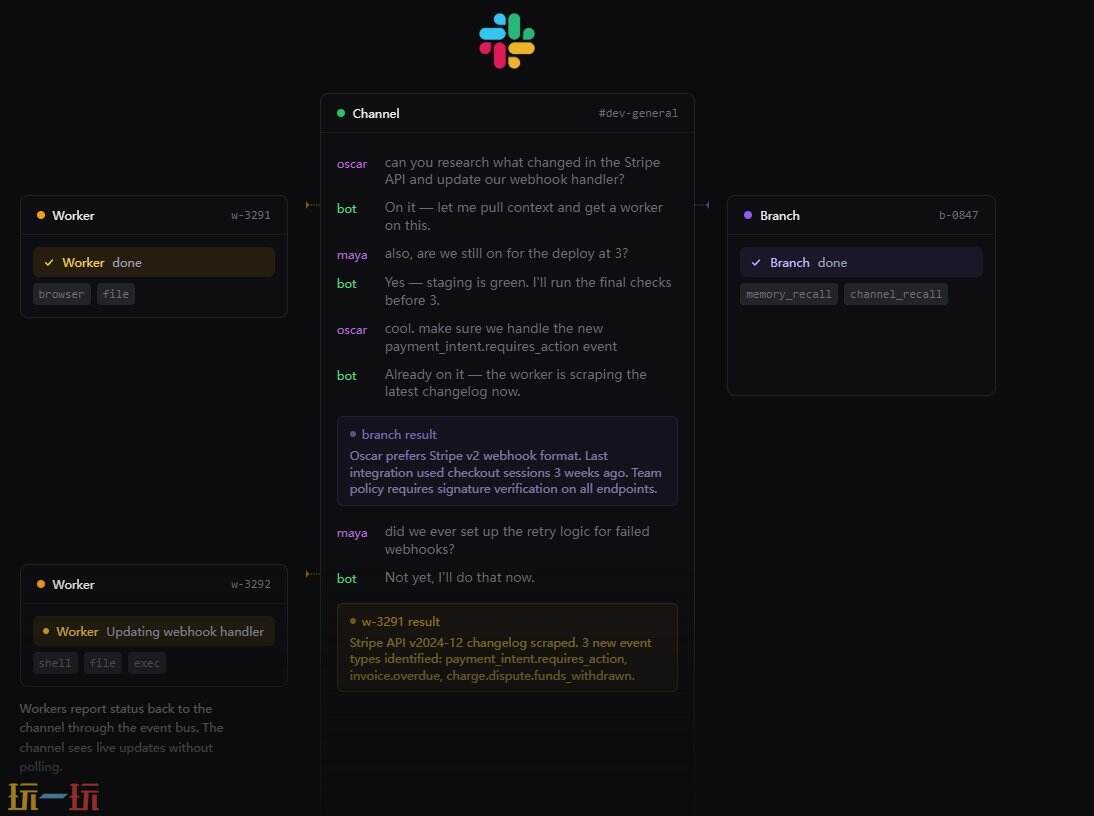Open the w-3291 result message card
Viewport: 1094px width, 816px height.
pos(507,648)
